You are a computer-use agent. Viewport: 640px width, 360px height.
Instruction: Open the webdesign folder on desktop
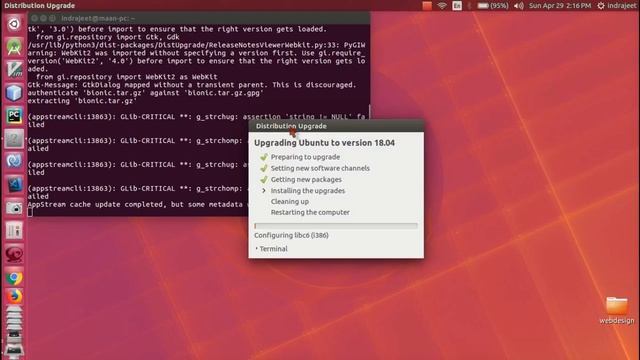click(x=617, y=311)
